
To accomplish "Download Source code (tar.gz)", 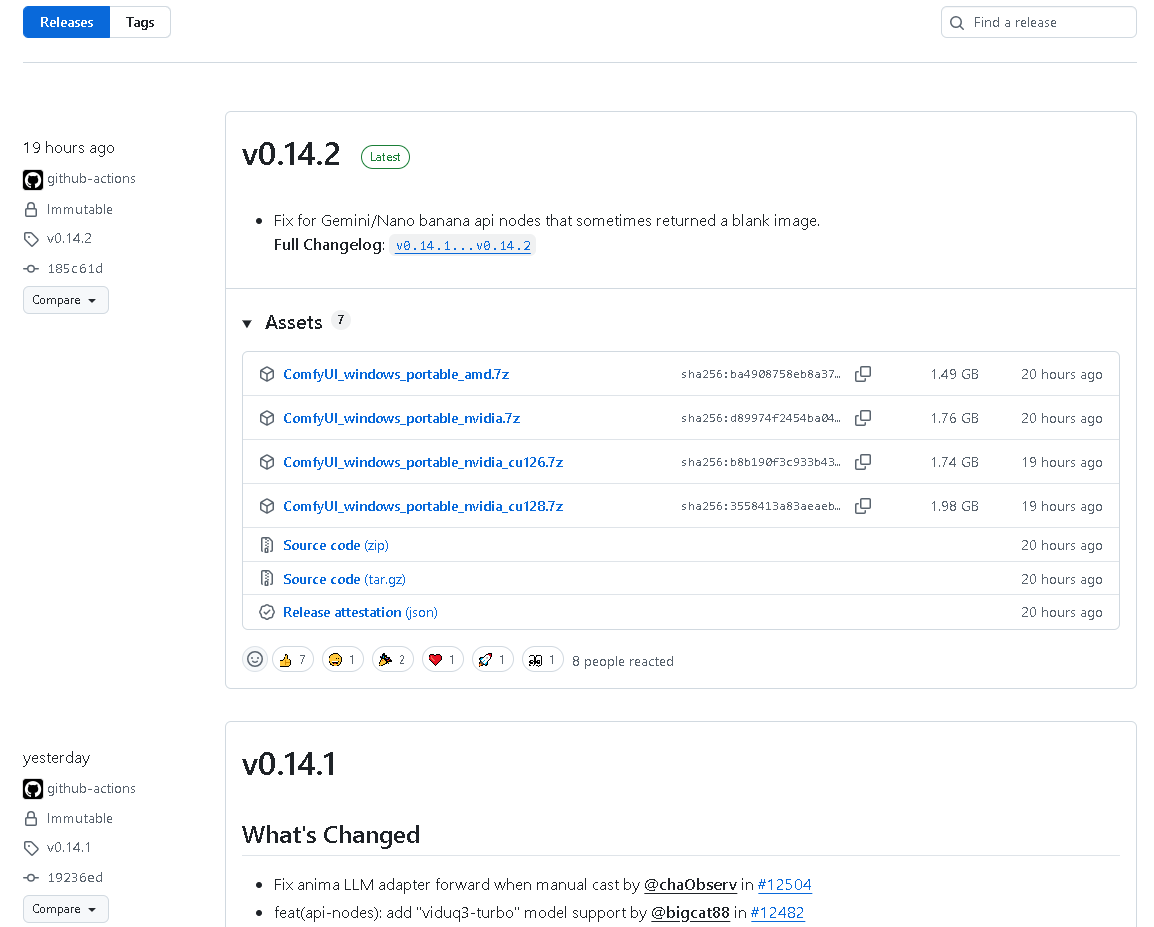I will (344, 579).
